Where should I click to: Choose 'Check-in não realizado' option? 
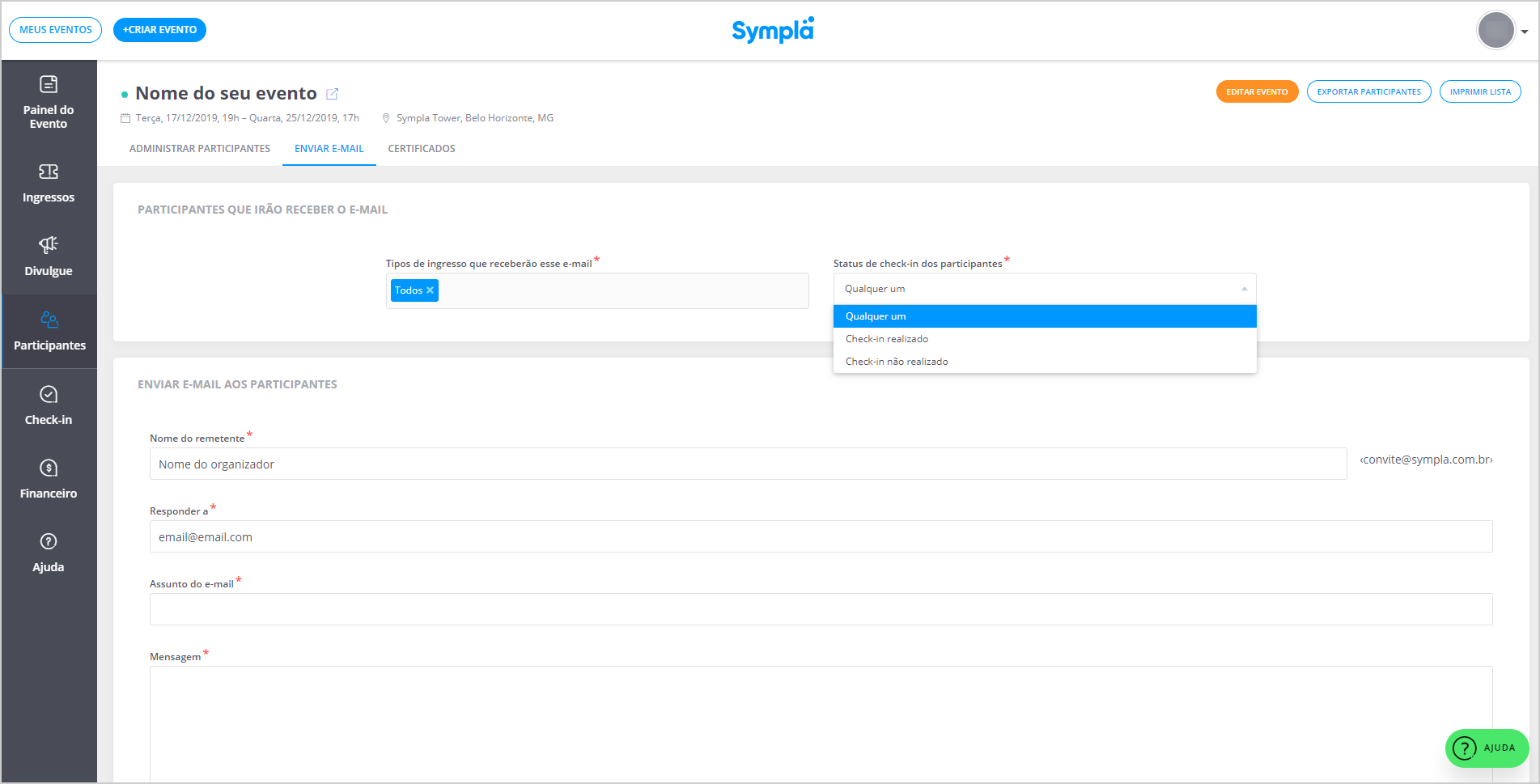1045,362
